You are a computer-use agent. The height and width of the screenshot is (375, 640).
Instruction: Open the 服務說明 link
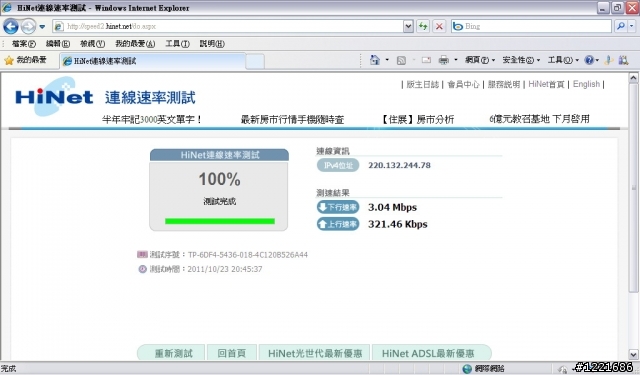pyautogui.click(x=504, y=84)
